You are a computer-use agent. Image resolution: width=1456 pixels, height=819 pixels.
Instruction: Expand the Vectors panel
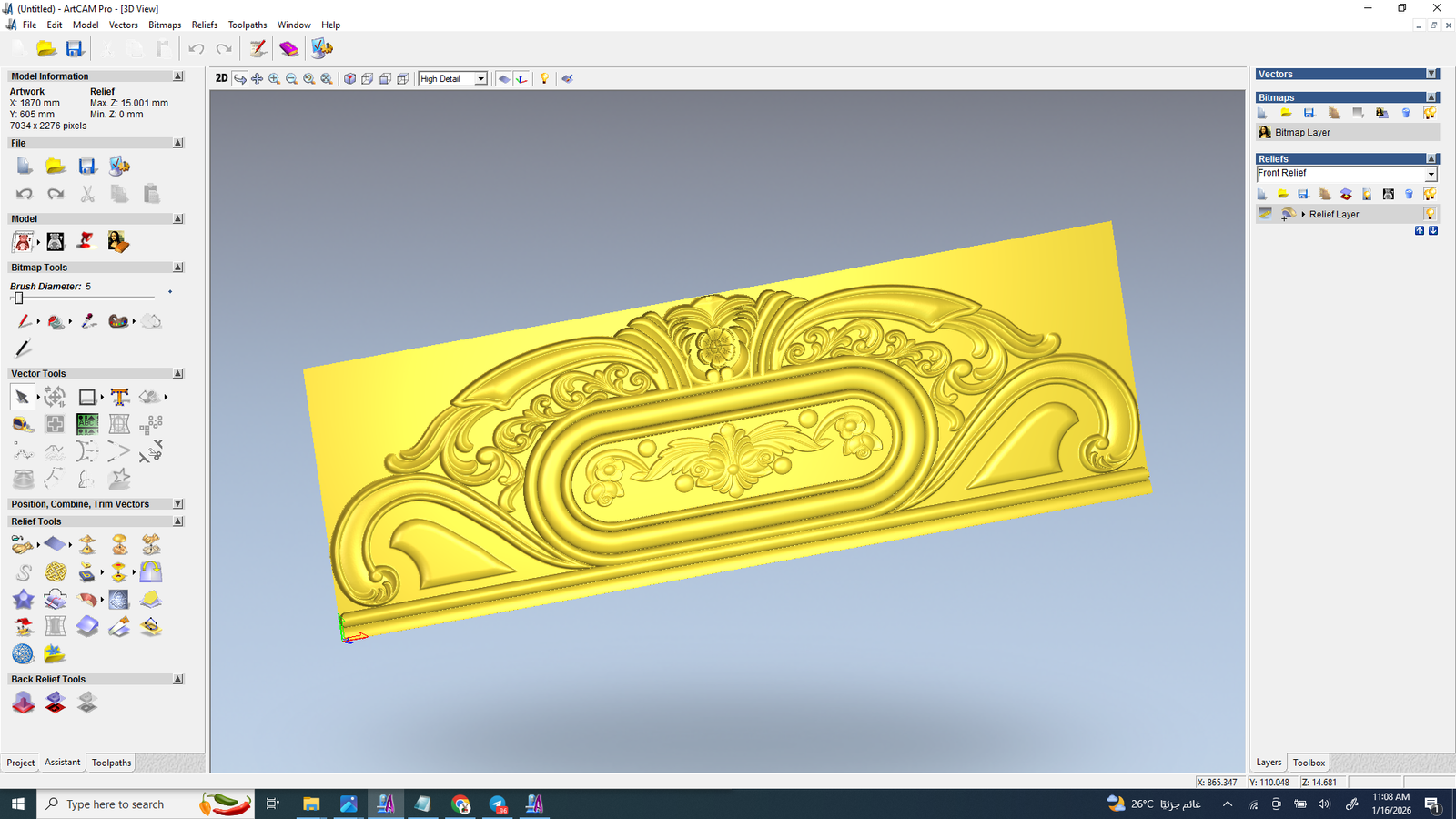coord(1431,74)
